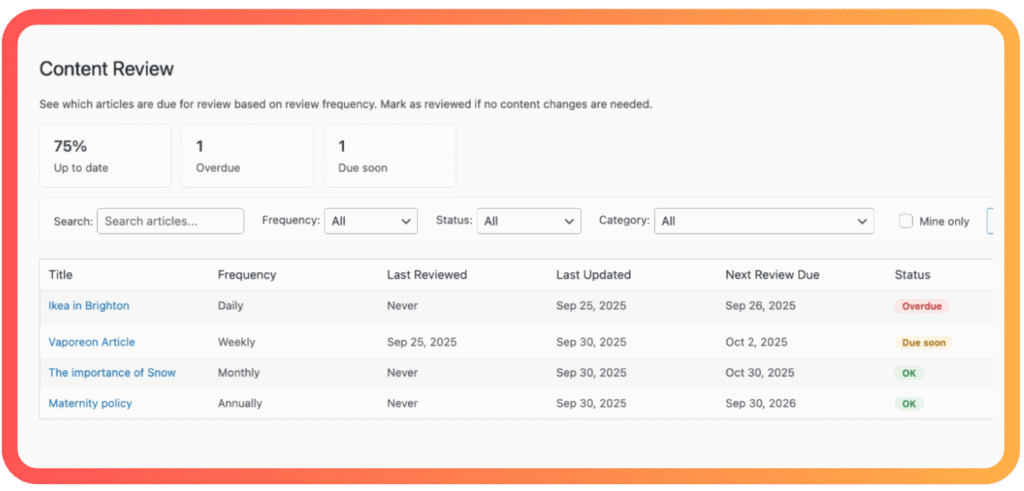This screenshot has width=1024, height=491.
Task: Click the Search articles input field
Action: 170,221
